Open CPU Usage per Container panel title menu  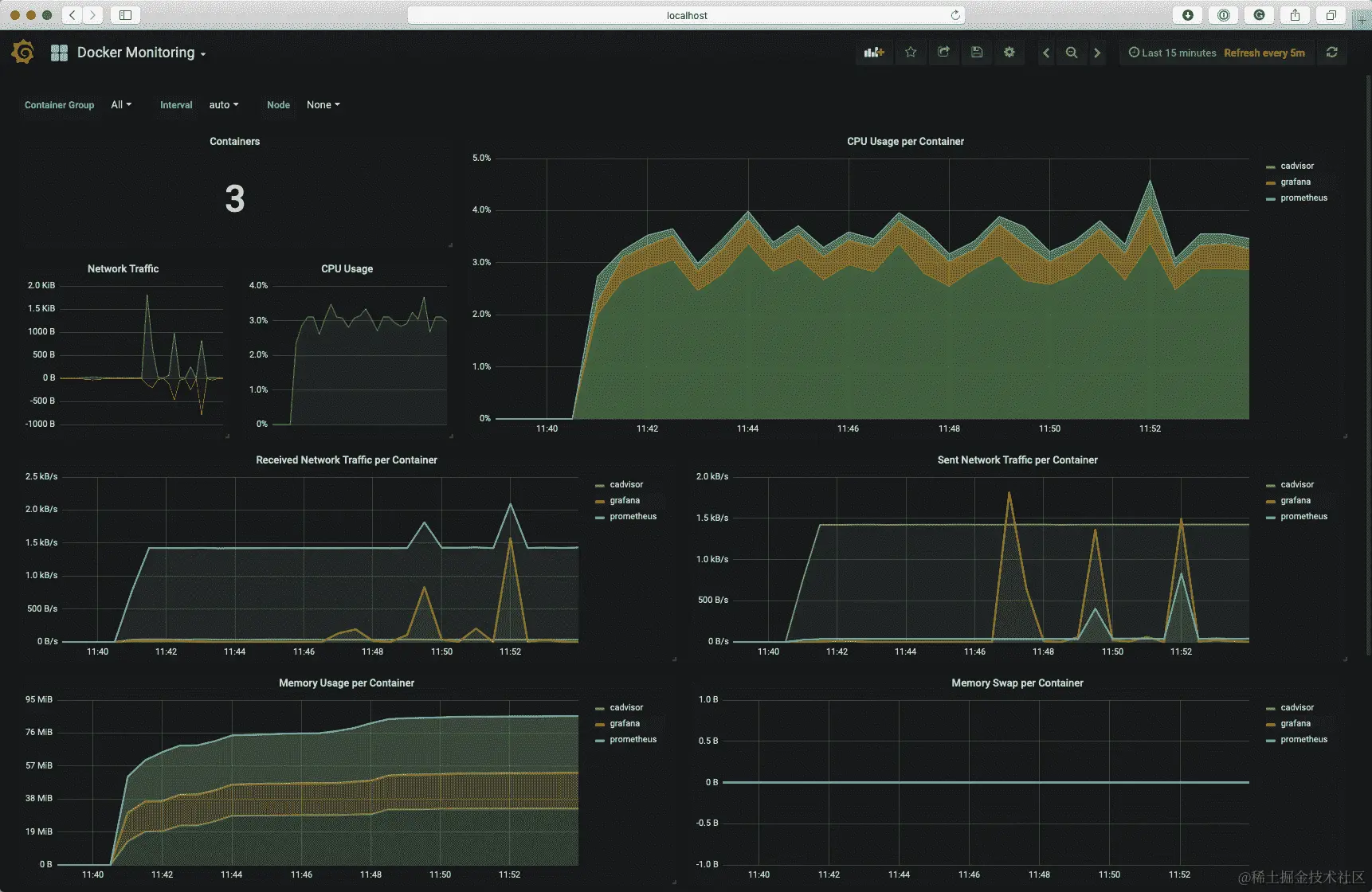point(905,141)
